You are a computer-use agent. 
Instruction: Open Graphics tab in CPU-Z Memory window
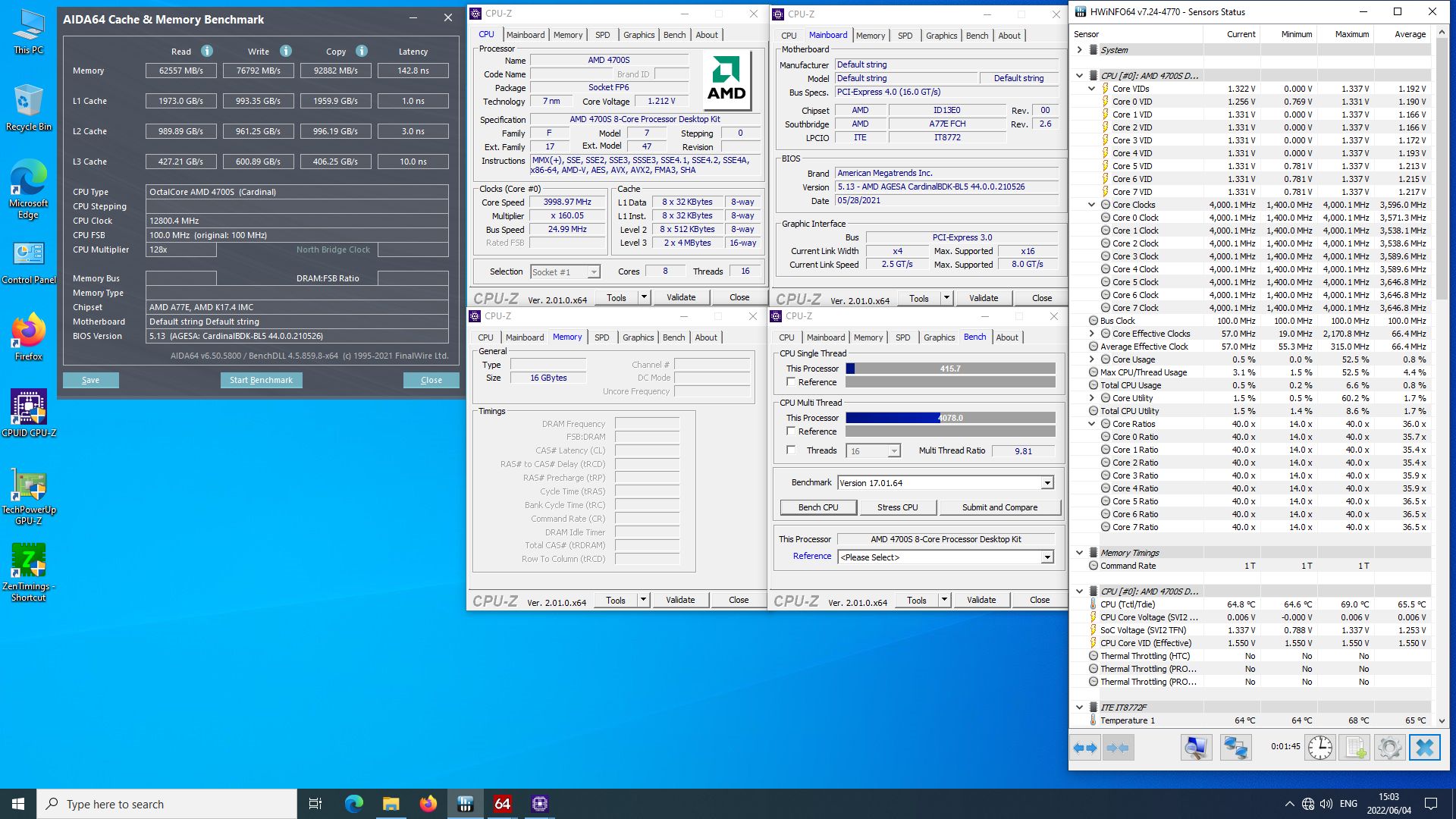(638, 337)
